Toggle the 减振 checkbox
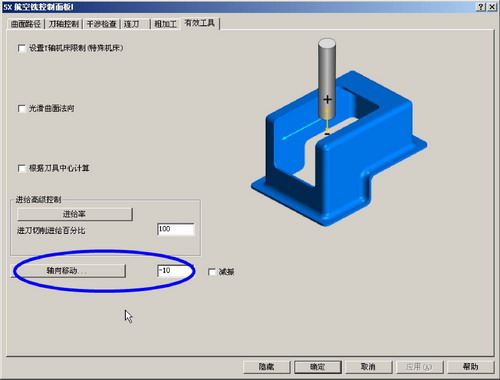Viewport: 500px width, 380px height. 212,272
